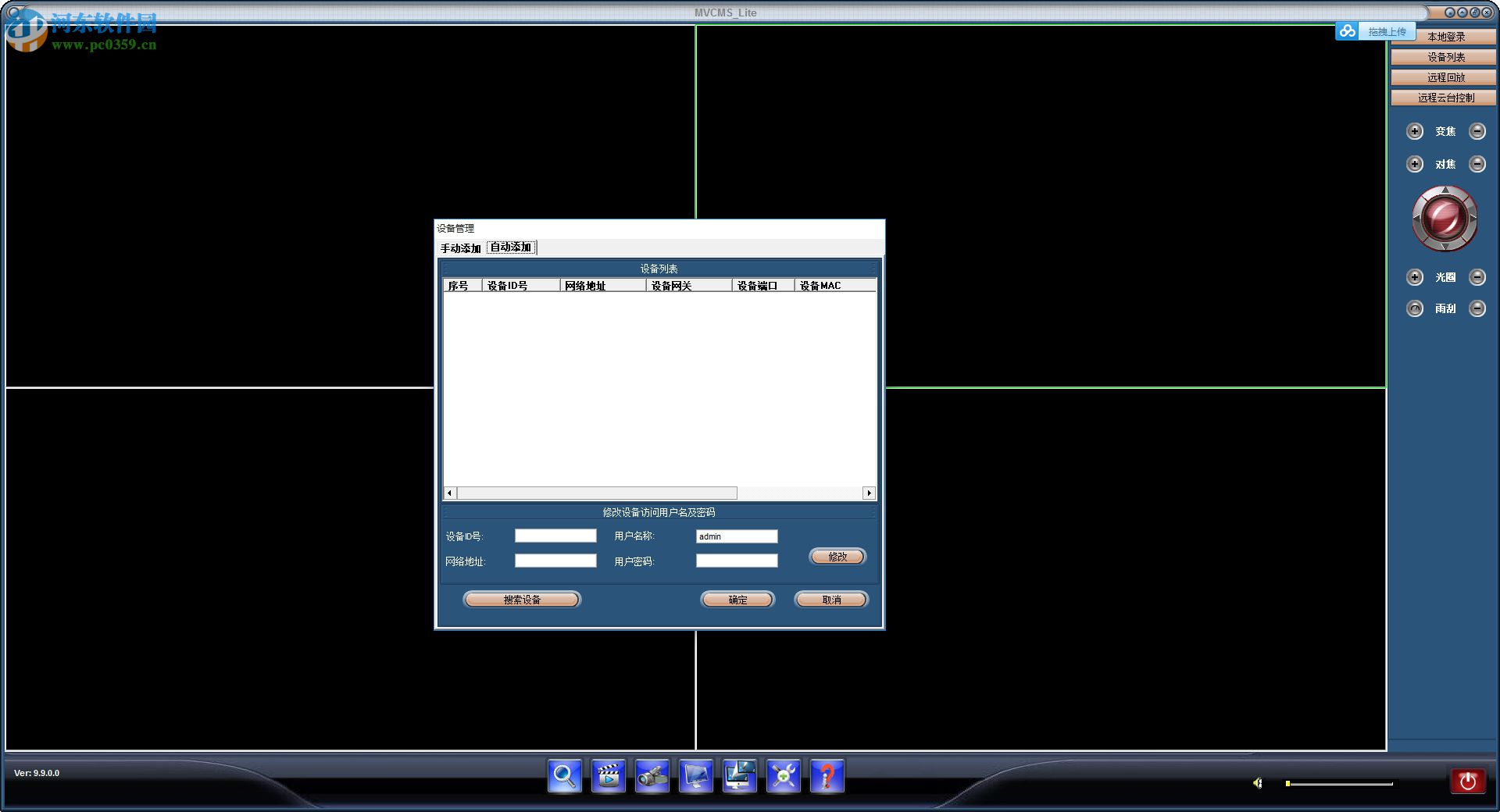The width and height of the screenshot is (1500, 812).
Task: Click 设备网关 column header
Action: (x=689, y=286)
